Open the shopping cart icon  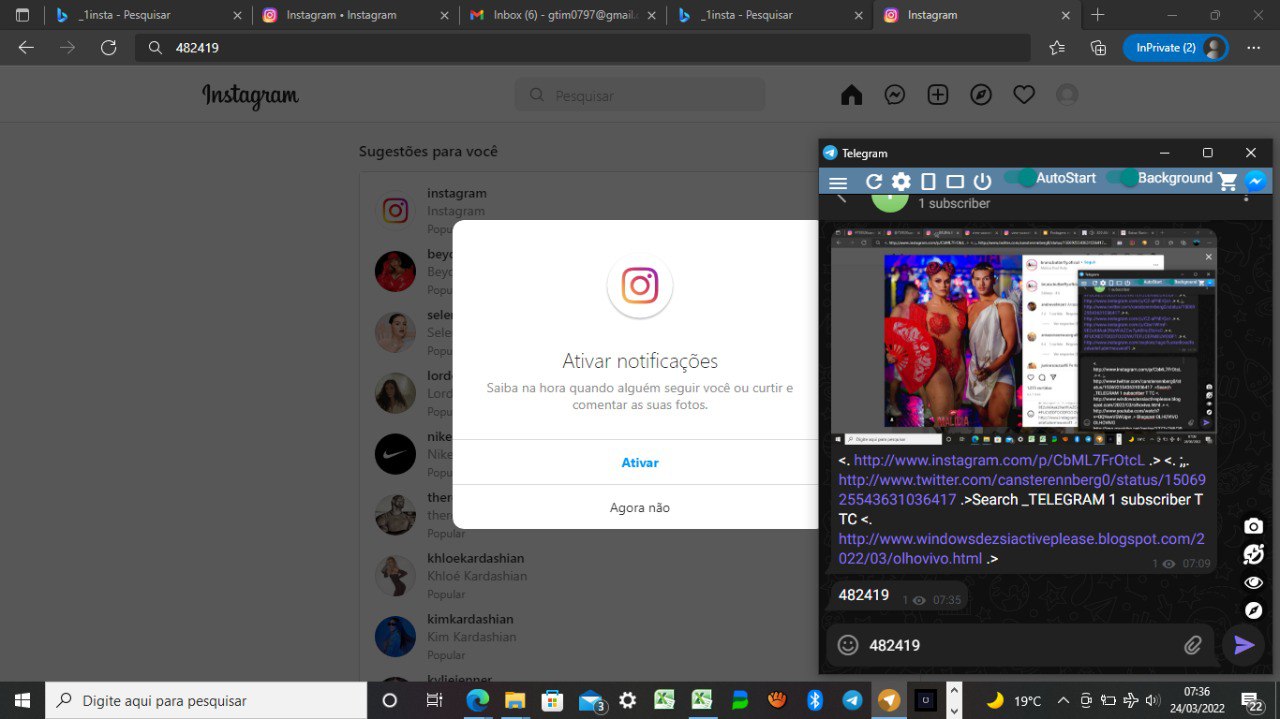1228,181
